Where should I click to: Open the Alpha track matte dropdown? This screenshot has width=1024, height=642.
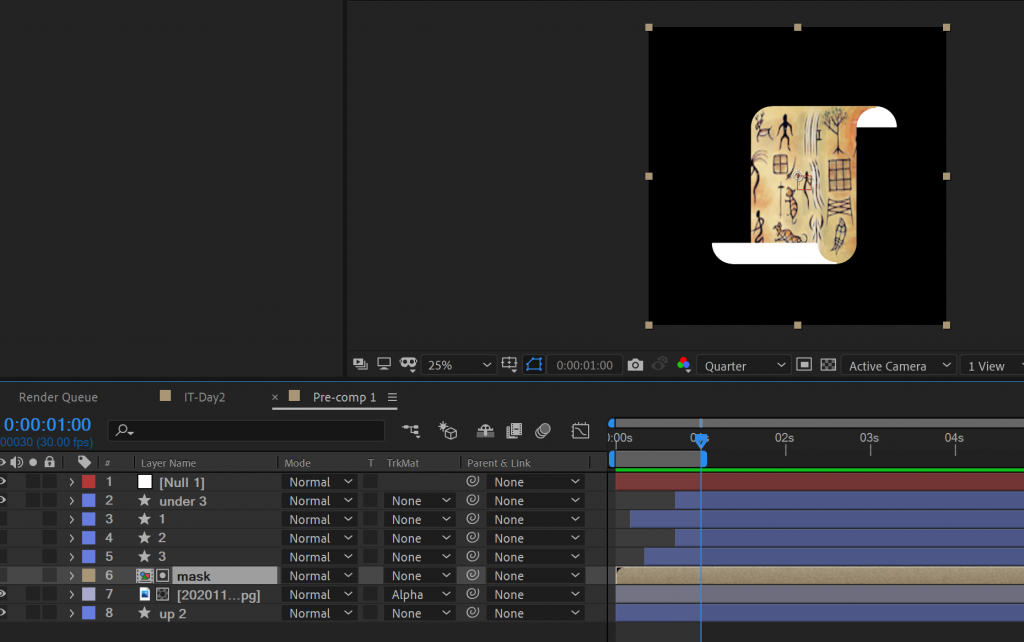pyautogui.click(x=420, y=595)
